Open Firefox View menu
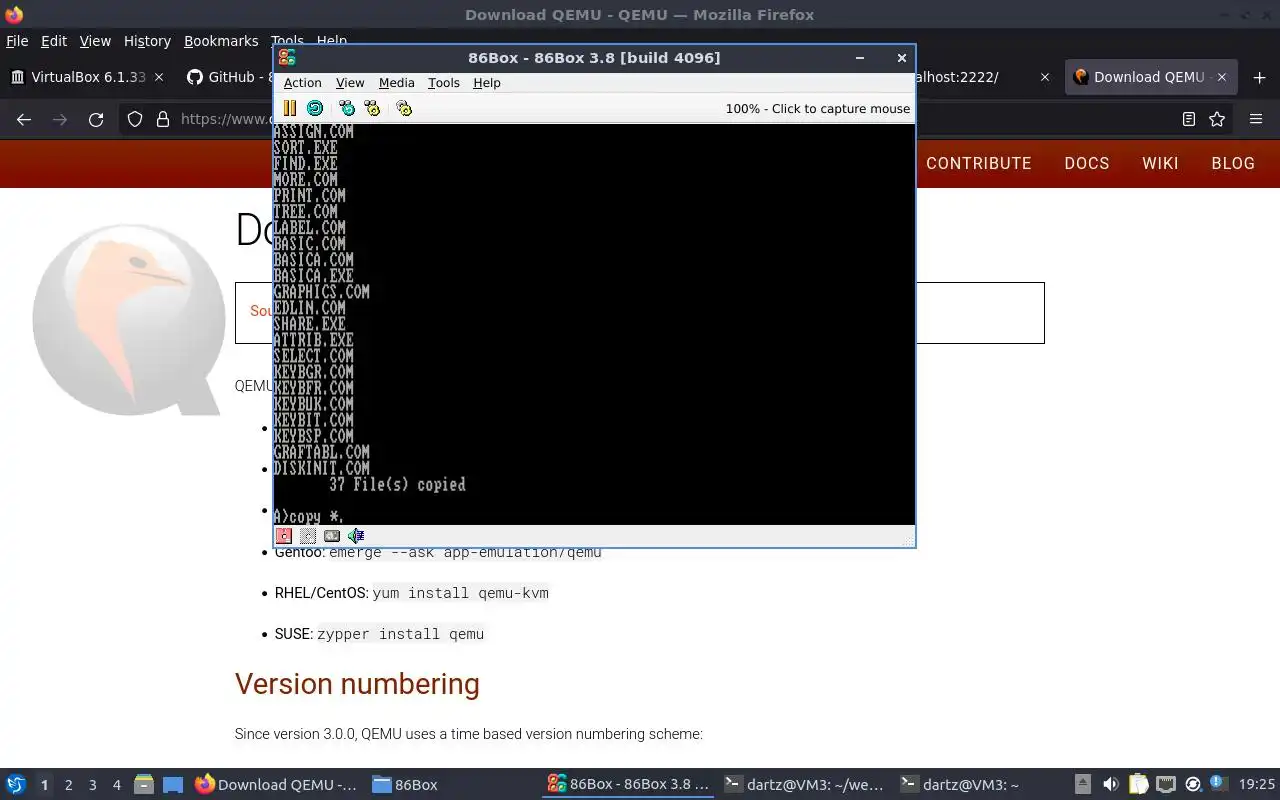 click(x=95, y=41)
